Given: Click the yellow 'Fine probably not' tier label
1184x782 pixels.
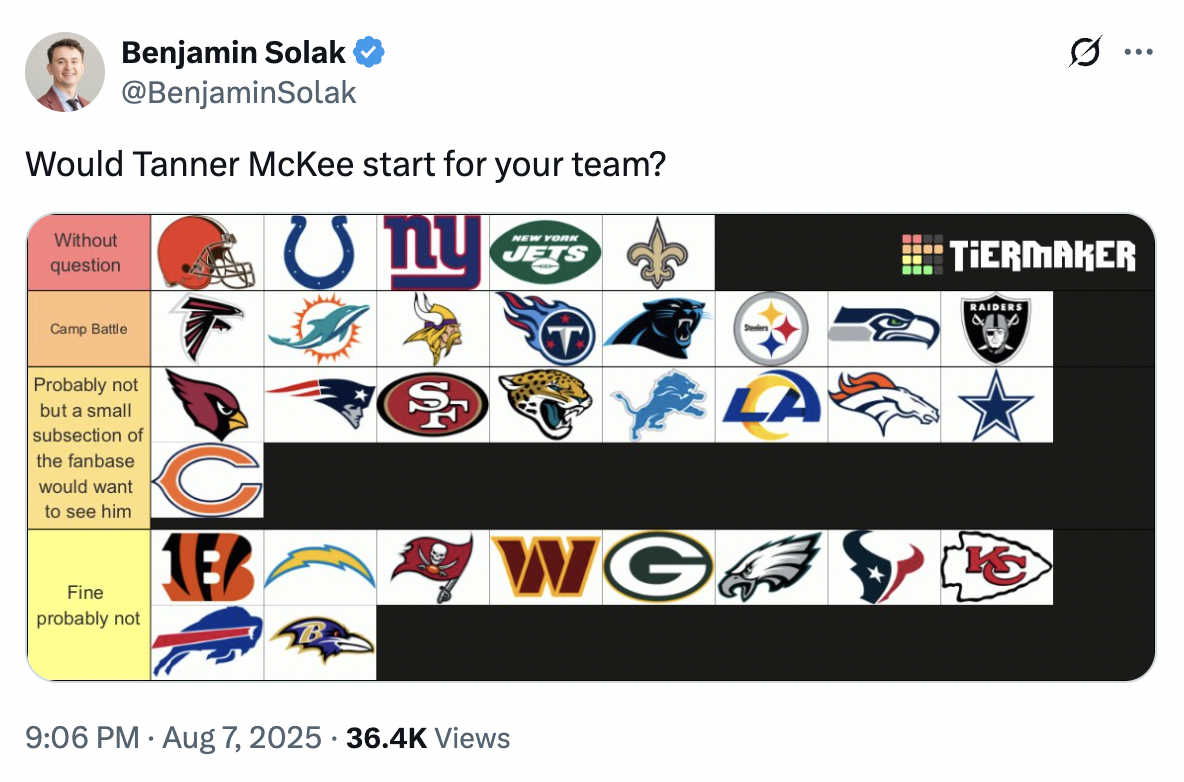Looking at the screenshot, I should pyautogui.click(x=88, y=605).
